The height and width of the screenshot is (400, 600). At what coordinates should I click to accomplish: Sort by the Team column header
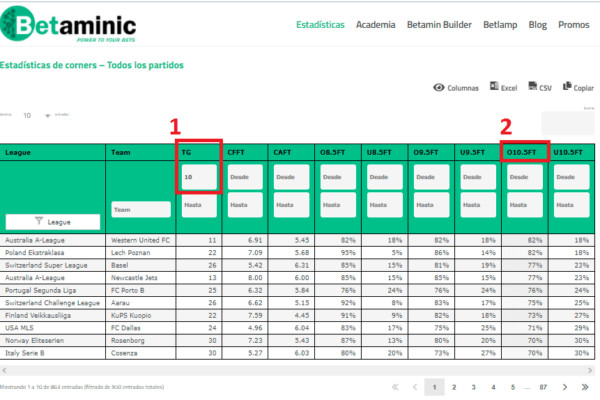tap(140, 152)
